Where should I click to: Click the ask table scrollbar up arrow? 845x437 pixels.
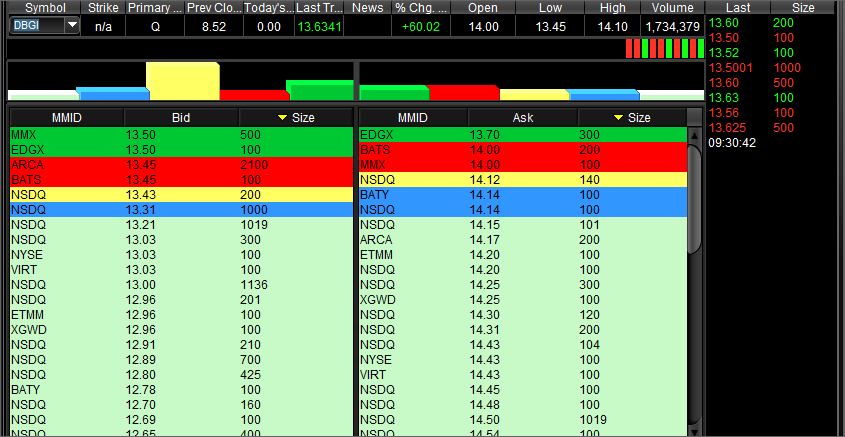coord(695,136)
